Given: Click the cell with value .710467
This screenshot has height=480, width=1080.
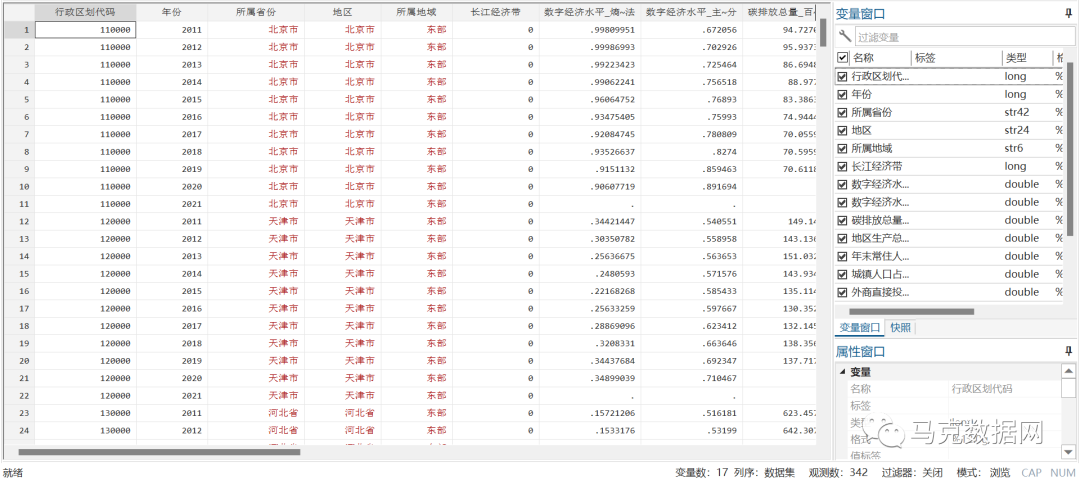Looking at the screenshot, I should tap(692, 378).
